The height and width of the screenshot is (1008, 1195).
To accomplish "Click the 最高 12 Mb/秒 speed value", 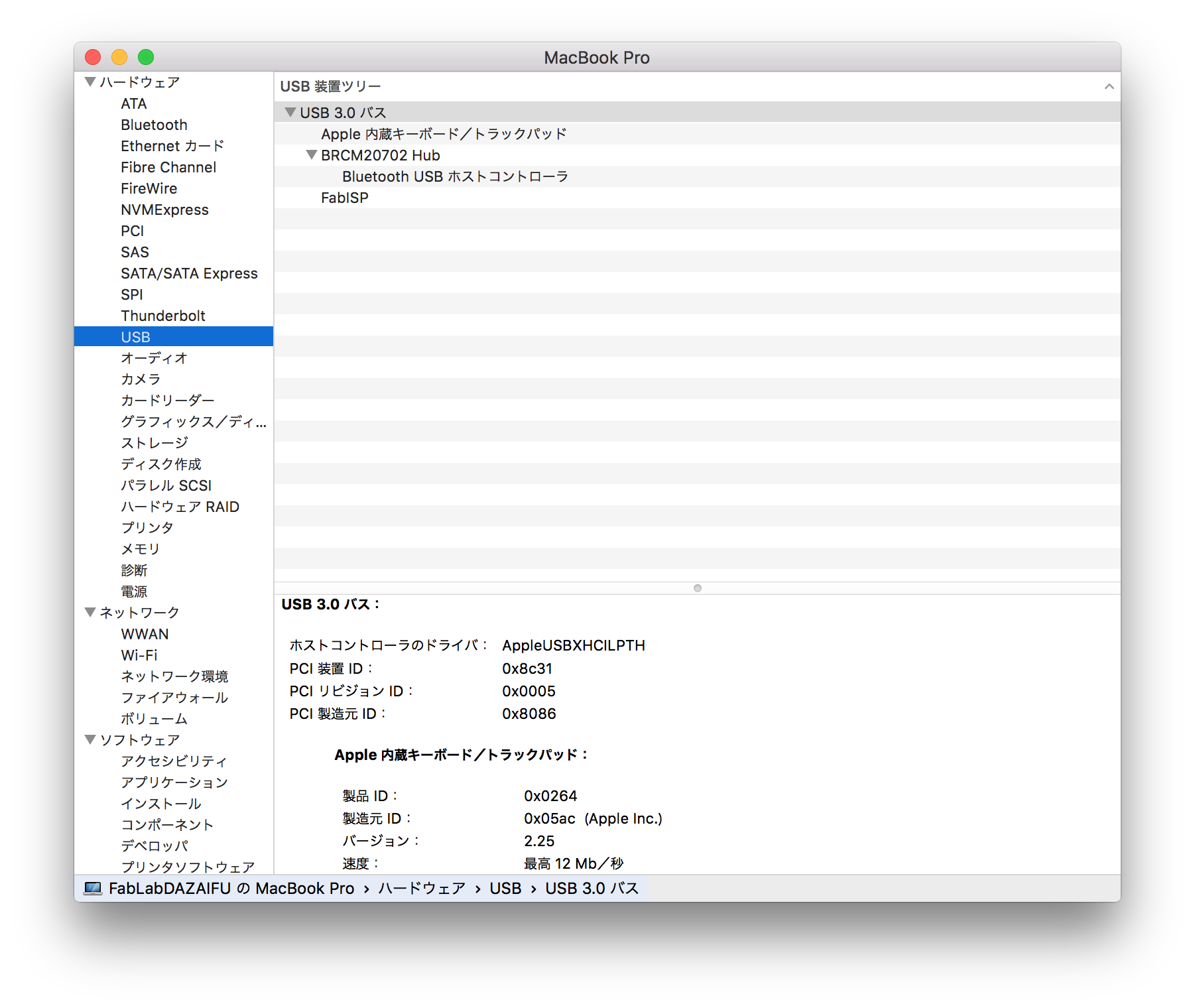I will click(574, 863).
